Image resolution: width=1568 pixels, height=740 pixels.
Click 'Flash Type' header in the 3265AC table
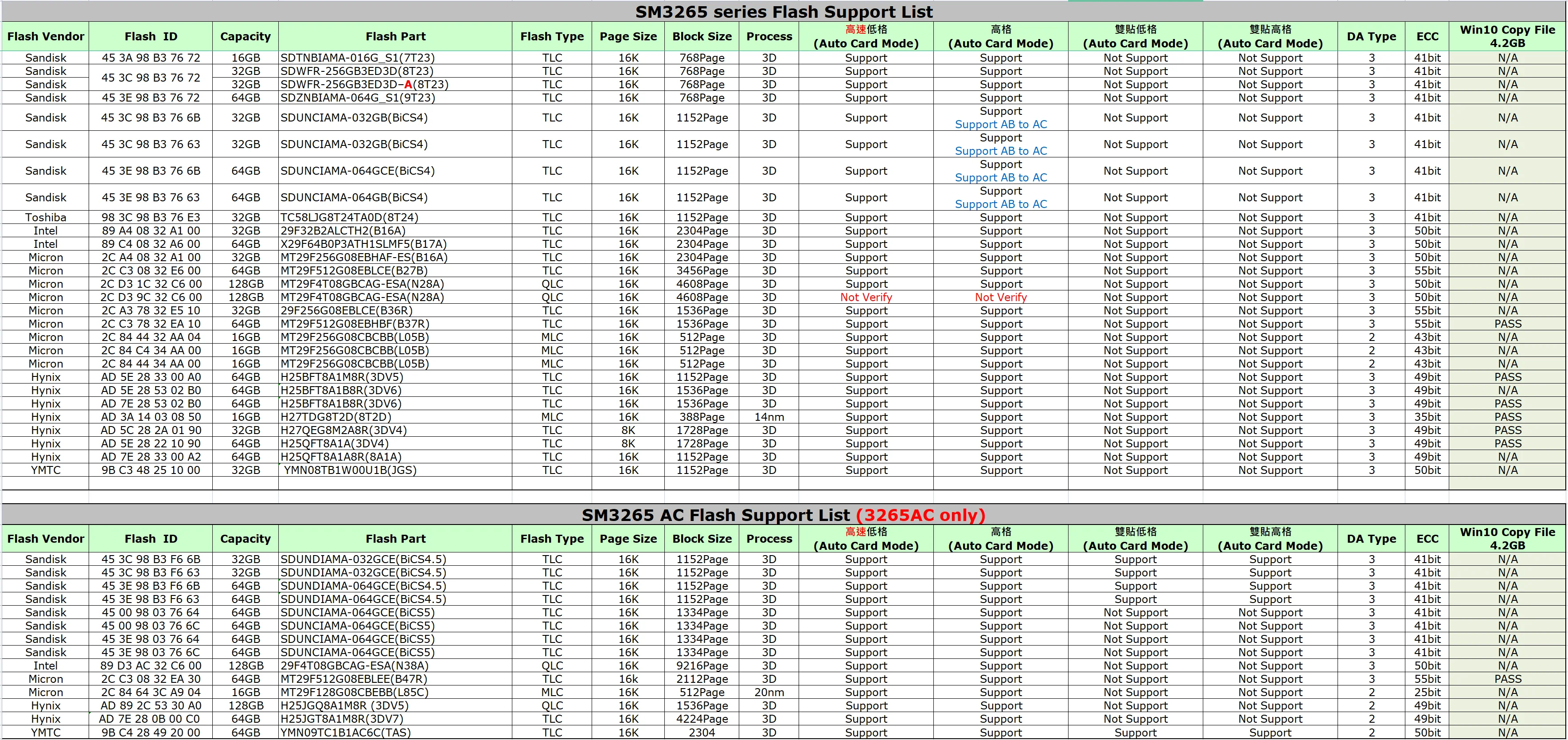pyautogui.click(x=552, y=539)
